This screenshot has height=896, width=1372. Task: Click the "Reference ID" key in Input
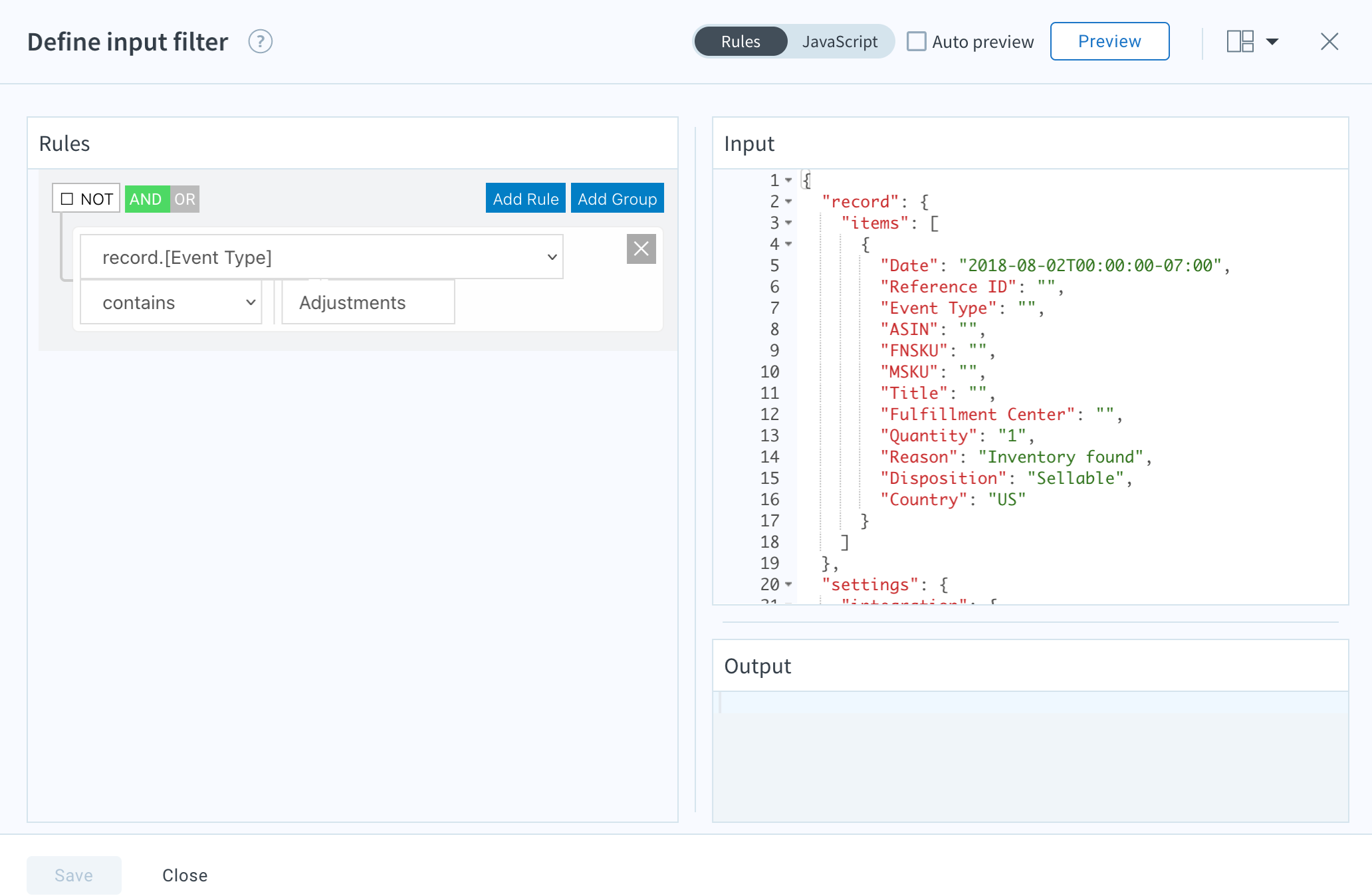[948, 287]
